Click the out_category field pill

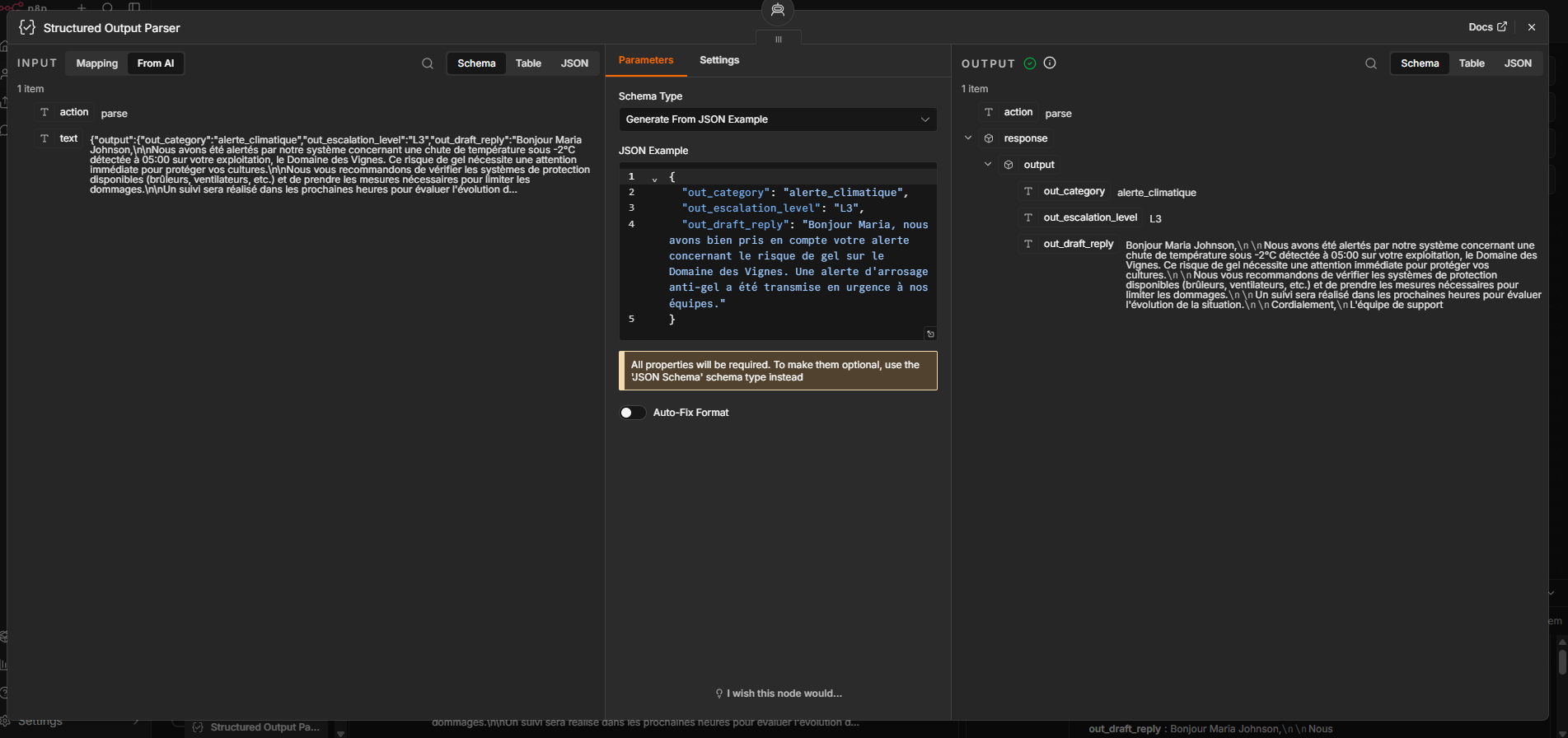(1065, 191)
